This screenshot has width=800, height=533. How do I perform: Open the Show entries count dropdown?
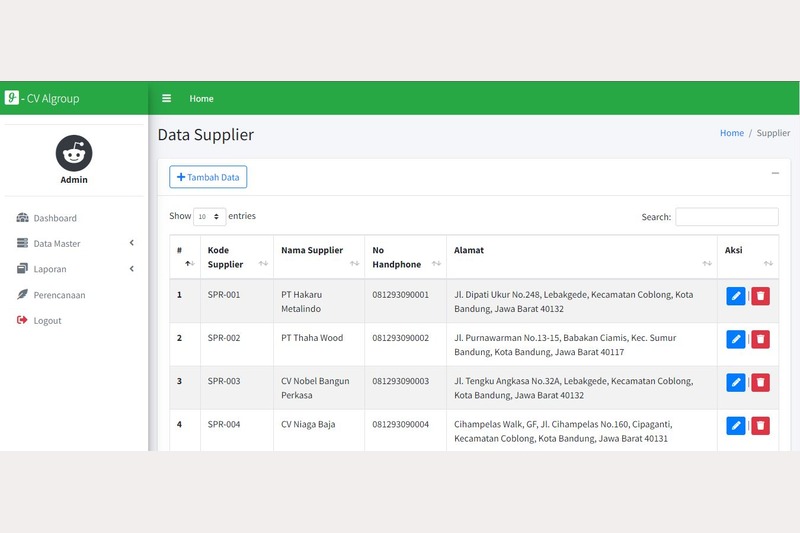[x=210, y=217]
